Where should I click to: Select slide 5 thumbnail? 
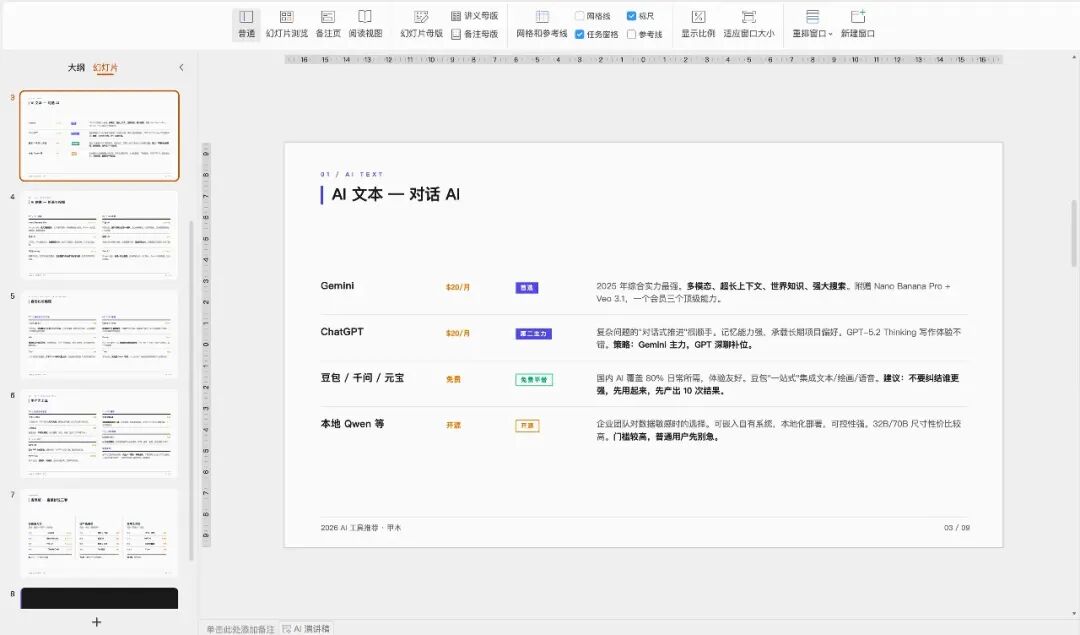pos(99,334)
